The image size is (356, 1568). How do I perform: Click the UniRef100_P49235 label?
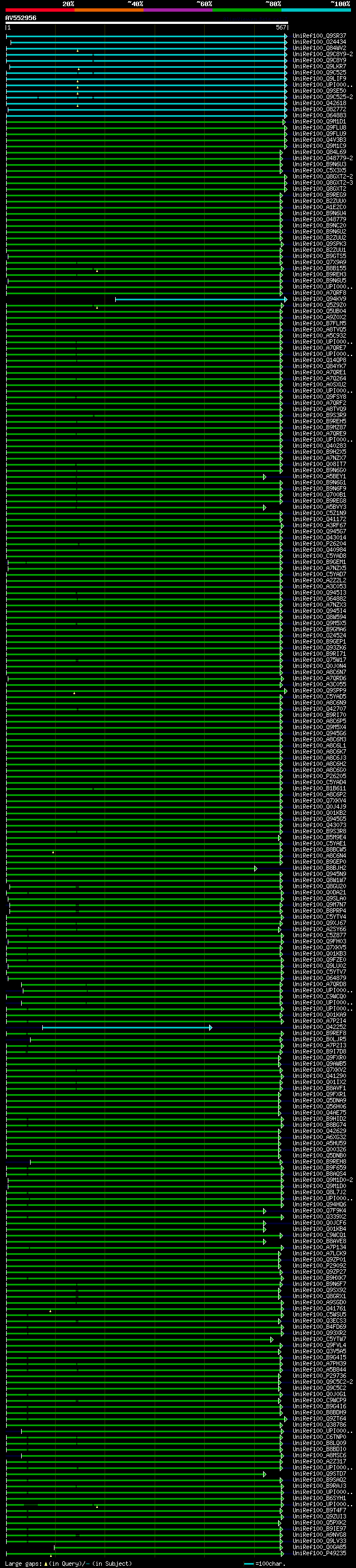(319, 1553)
